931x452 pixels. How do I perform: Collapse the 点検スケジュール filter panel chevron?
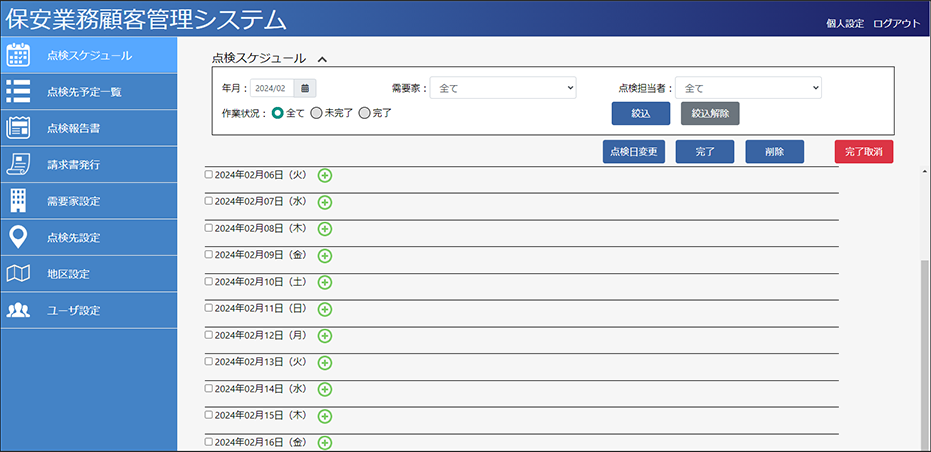pos(322,60)
